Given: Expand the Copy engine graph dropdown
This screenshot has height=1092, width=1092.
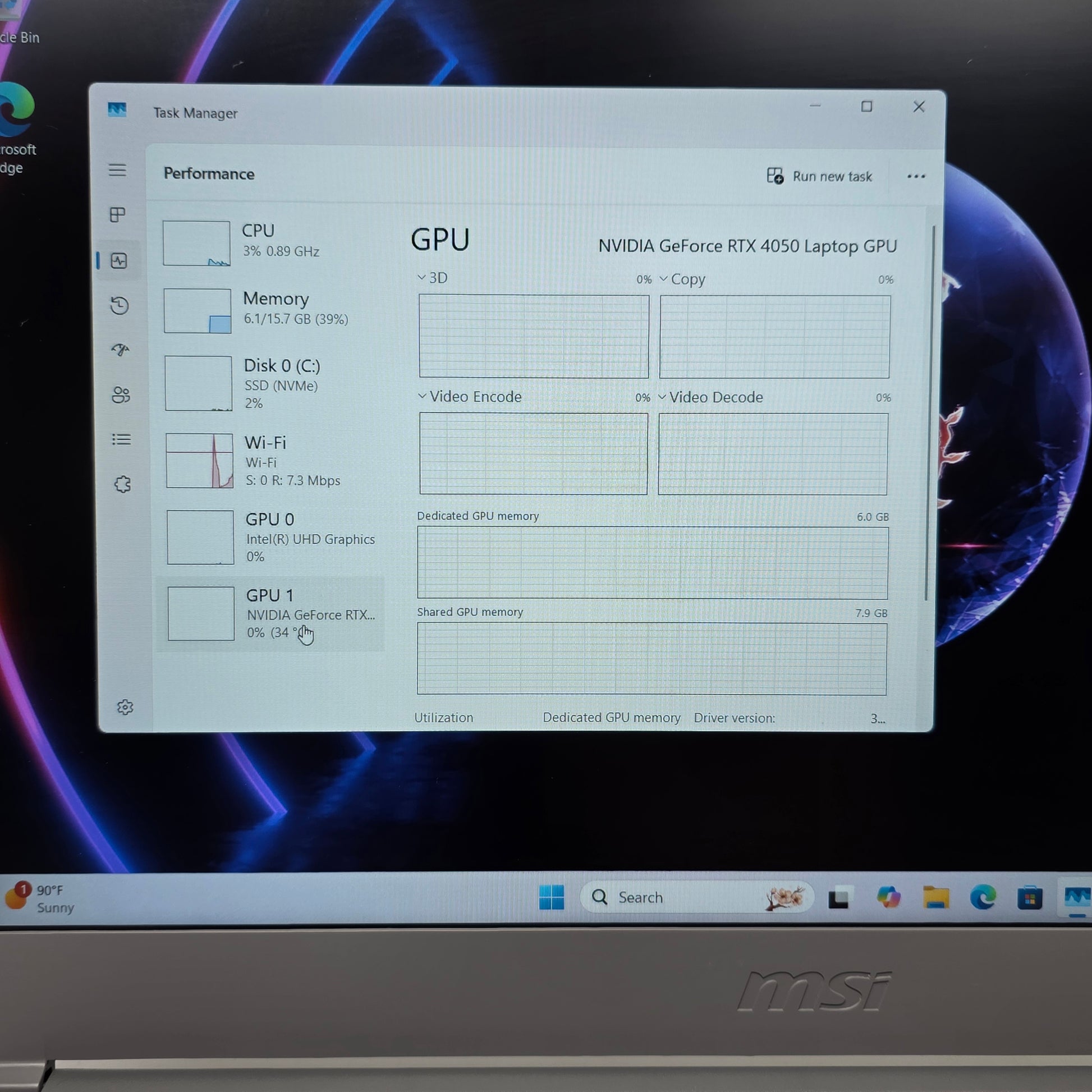Looking at the screenshot, I should pyautogui.click(x=682, y=279).
